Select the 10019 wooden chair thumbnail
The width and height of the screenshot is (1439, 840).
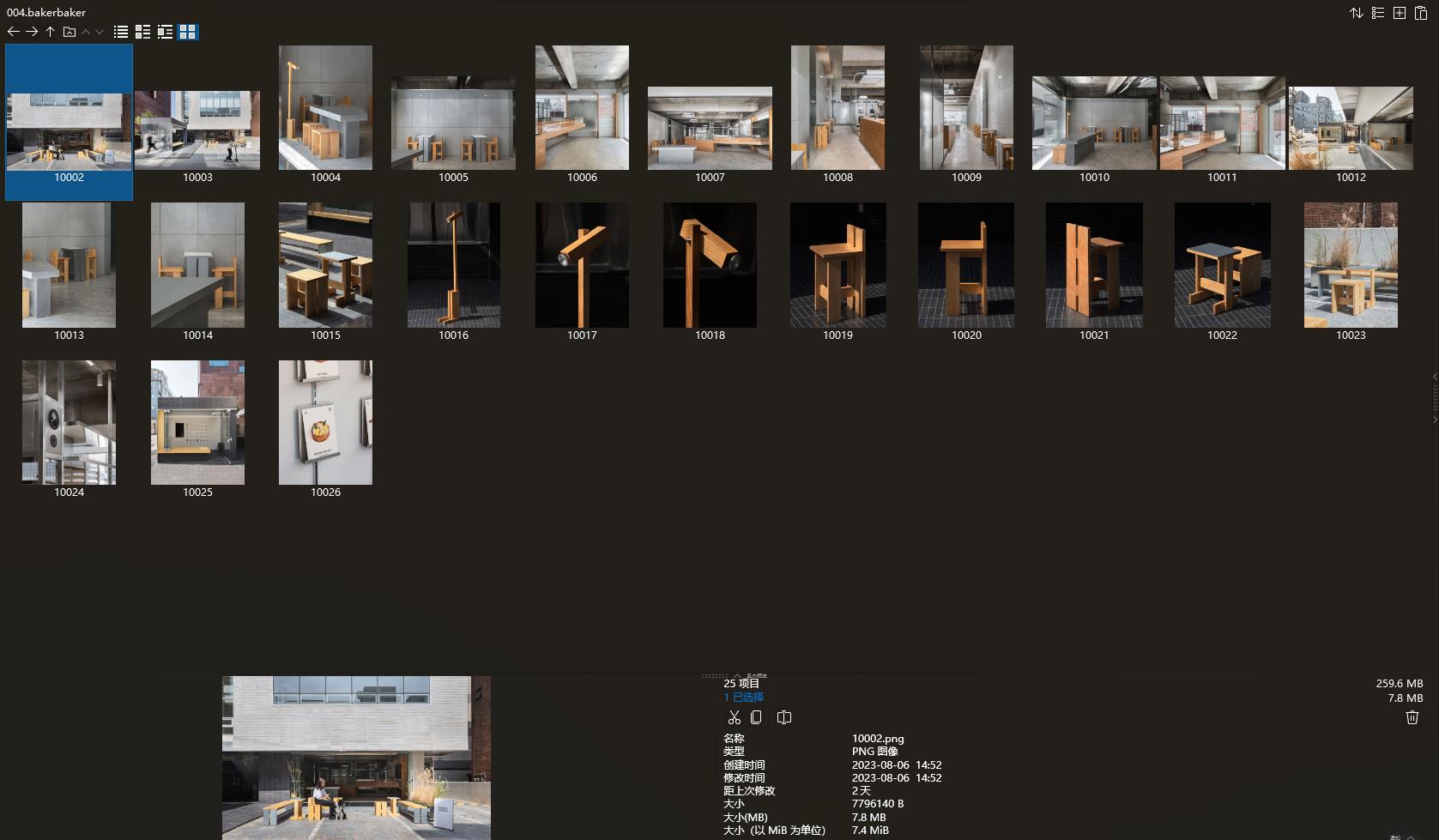[x=837, y=265]
